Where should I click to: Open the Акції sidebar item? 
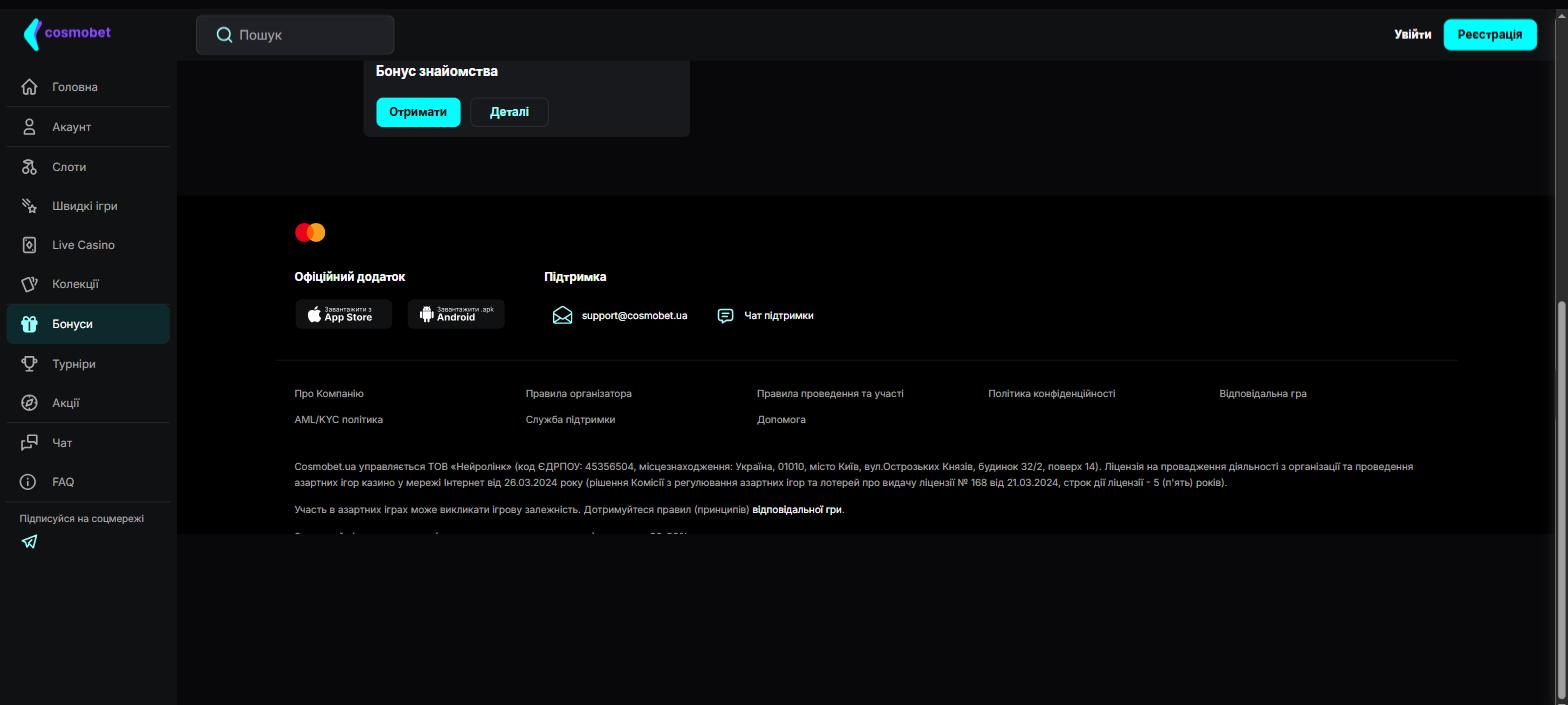click(x=88, y=403)
